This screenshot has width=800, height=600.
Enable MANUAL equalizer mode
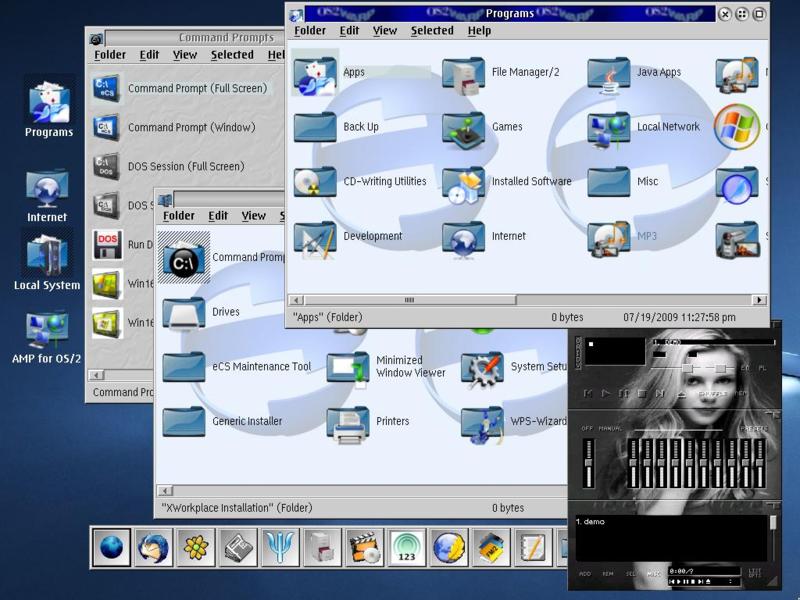coord(610,429)
